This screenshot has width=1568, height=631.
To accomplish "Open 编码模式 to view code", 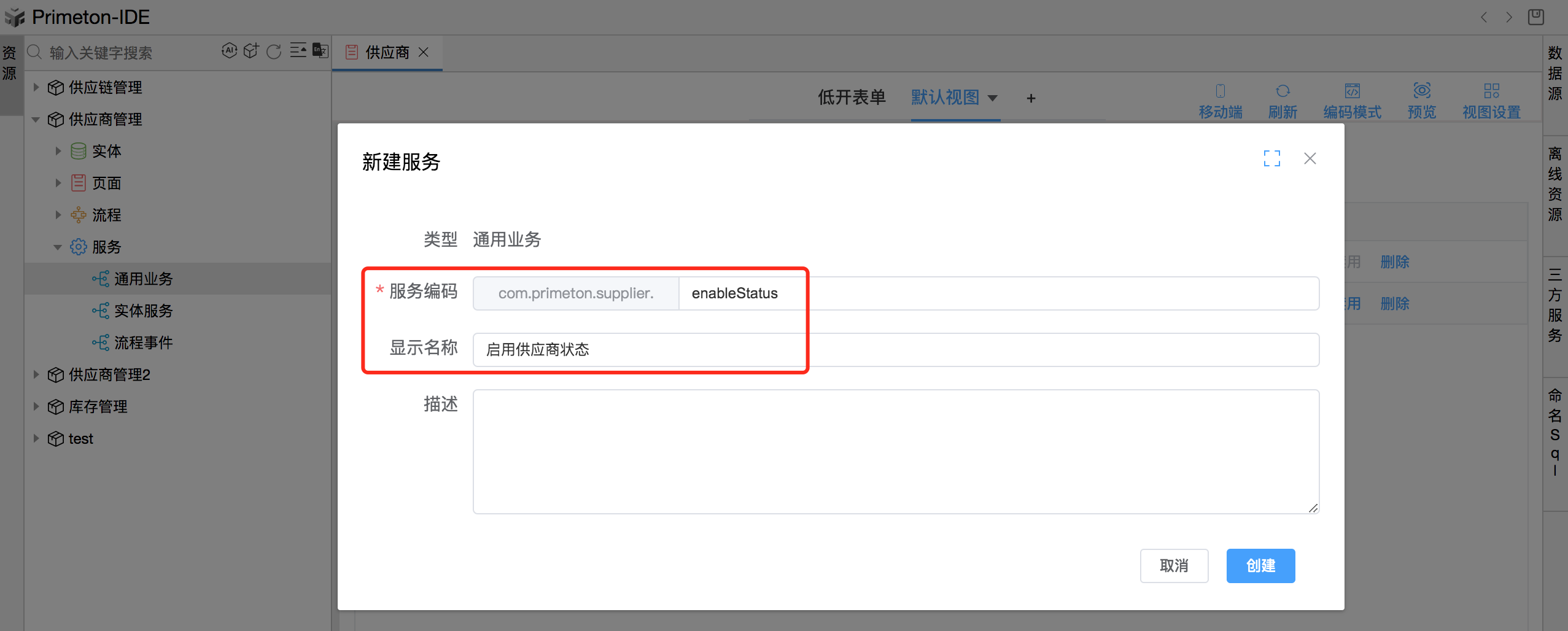I will click(1352, 99).
